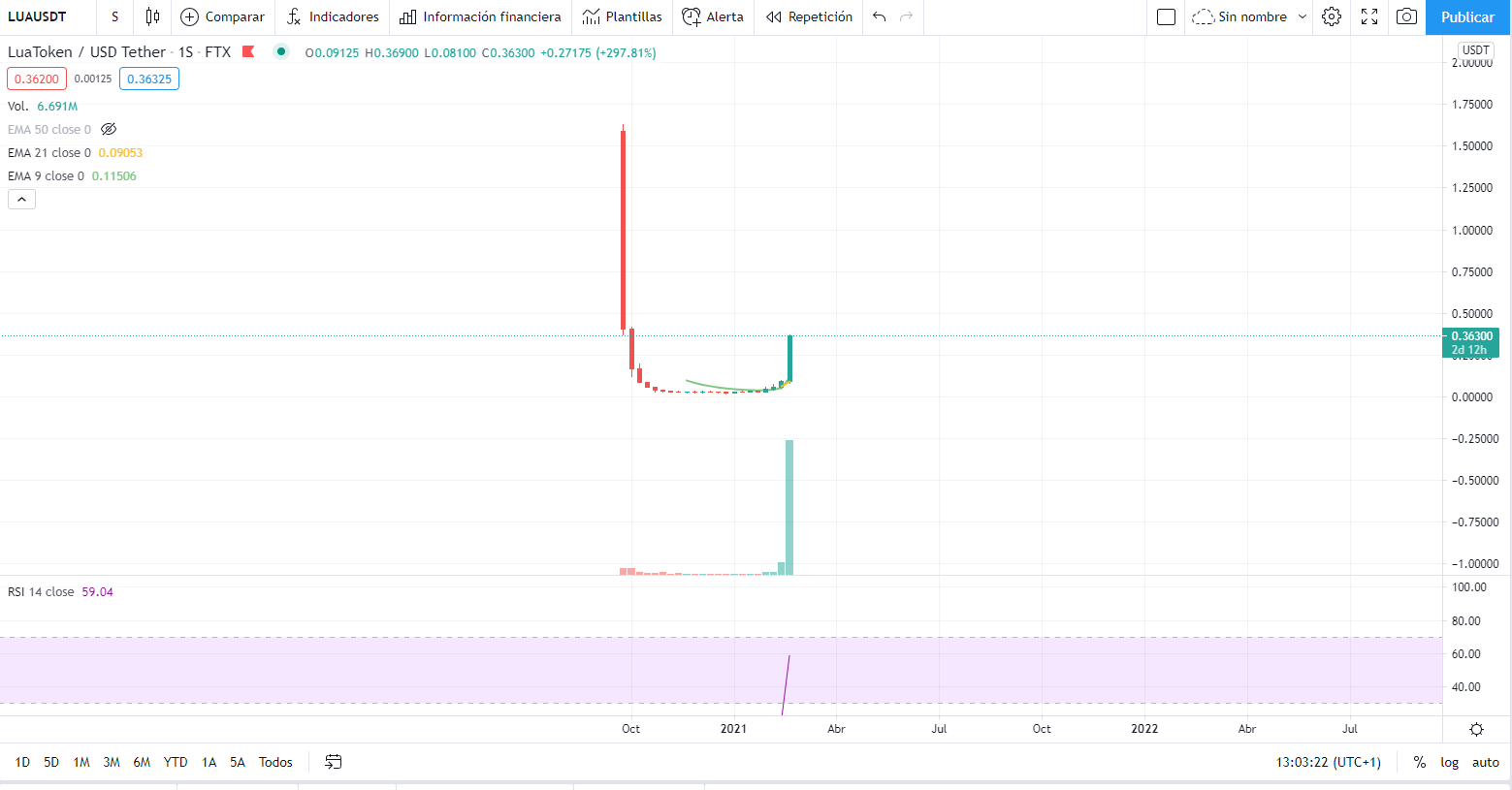Enter fullscreen mode
Screen dimensions: 1512x790
tap(1369, 16)
